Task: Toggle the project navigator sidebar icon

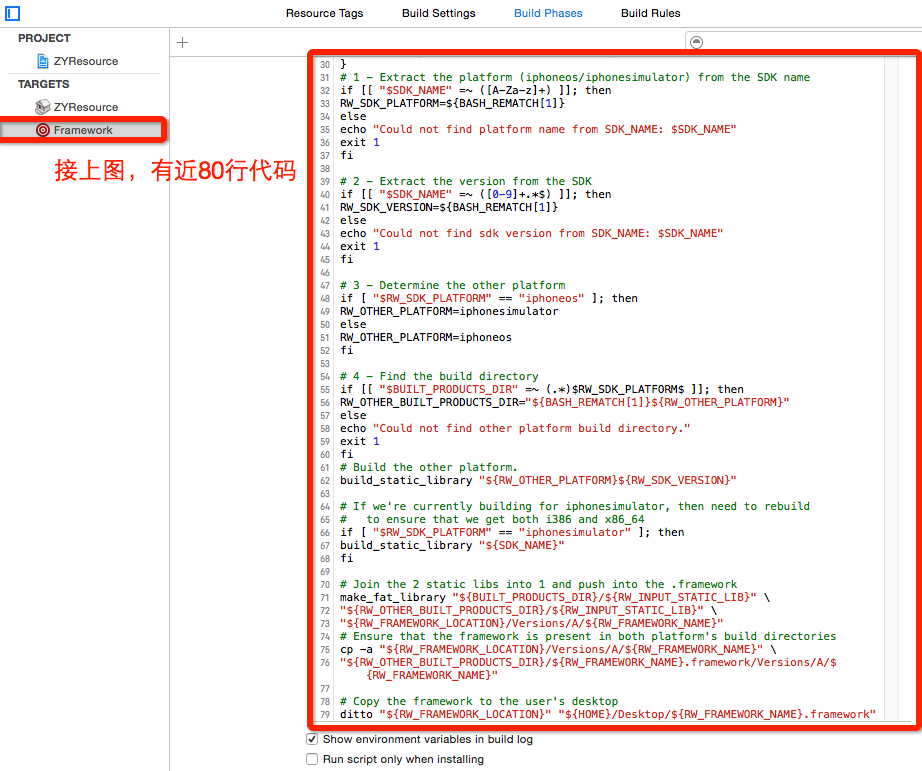Action: pos(12,13)
